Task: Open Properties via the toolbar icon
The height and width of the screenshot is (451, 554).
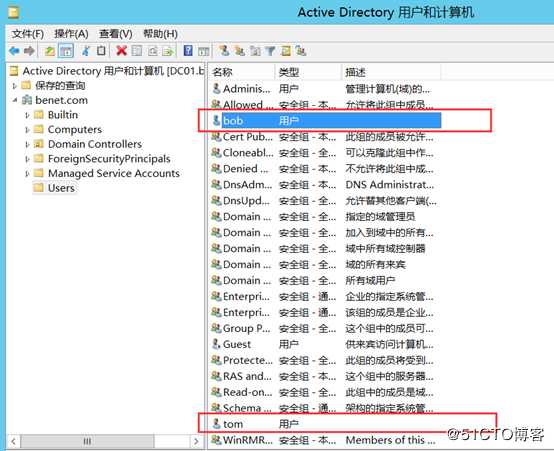Action: point(137,51)
